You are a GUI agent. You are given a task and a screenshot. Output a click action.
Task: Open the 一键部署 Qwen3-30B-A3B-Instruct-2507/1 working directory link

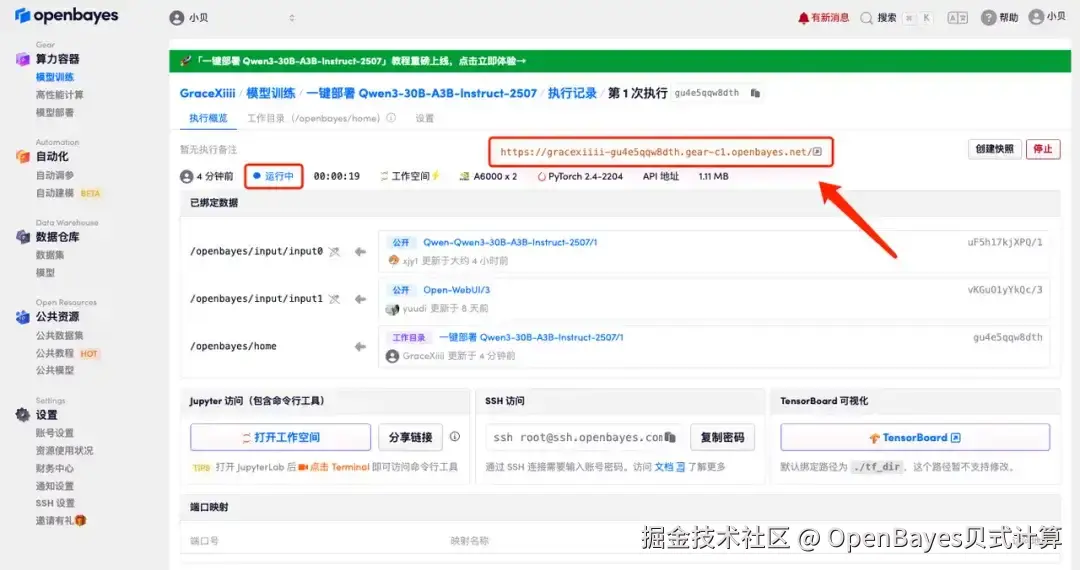531,337
